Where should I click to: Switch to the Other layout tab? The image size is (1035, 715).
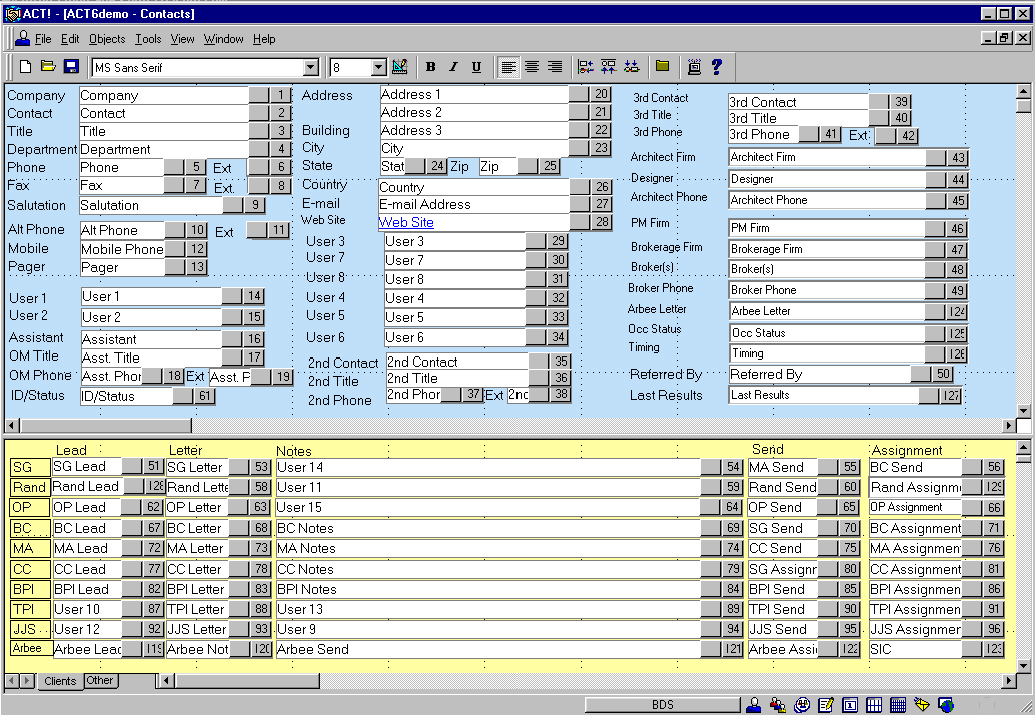[x=100, y=680]
